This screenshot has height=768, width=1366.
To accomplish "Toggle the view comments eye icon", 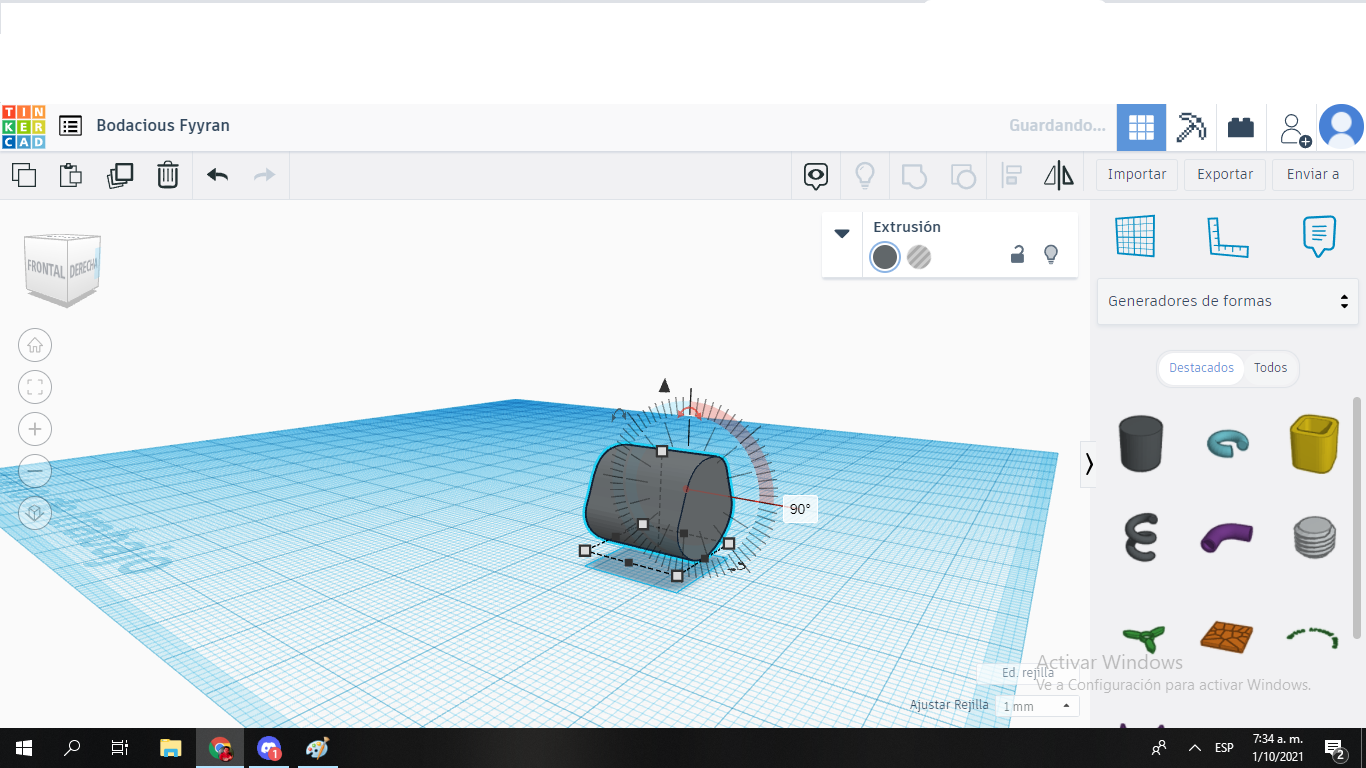I will [x=816, y=176].
